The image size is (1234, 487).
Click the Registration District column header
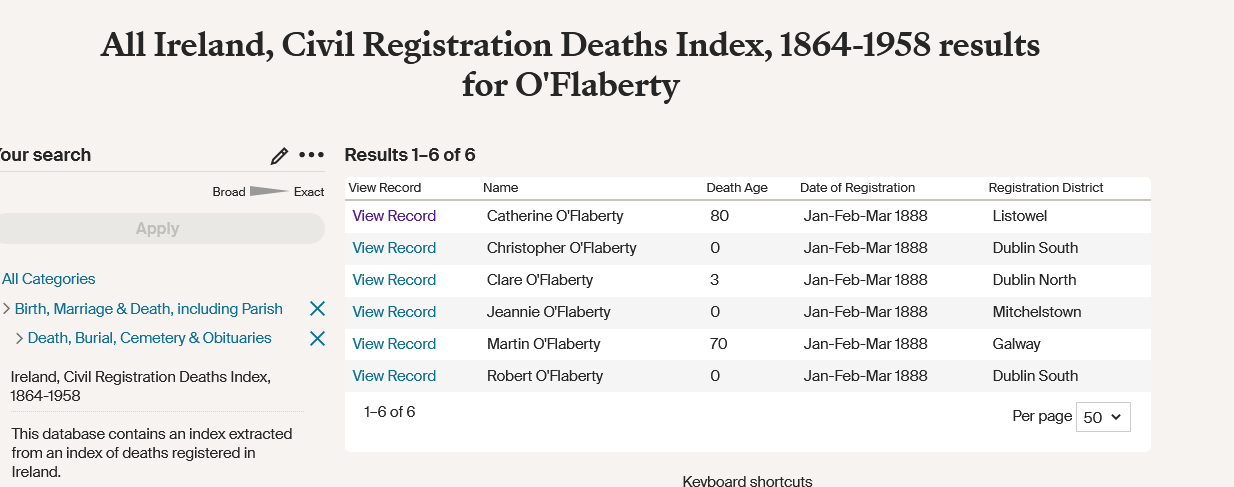tap(1046, 188)
